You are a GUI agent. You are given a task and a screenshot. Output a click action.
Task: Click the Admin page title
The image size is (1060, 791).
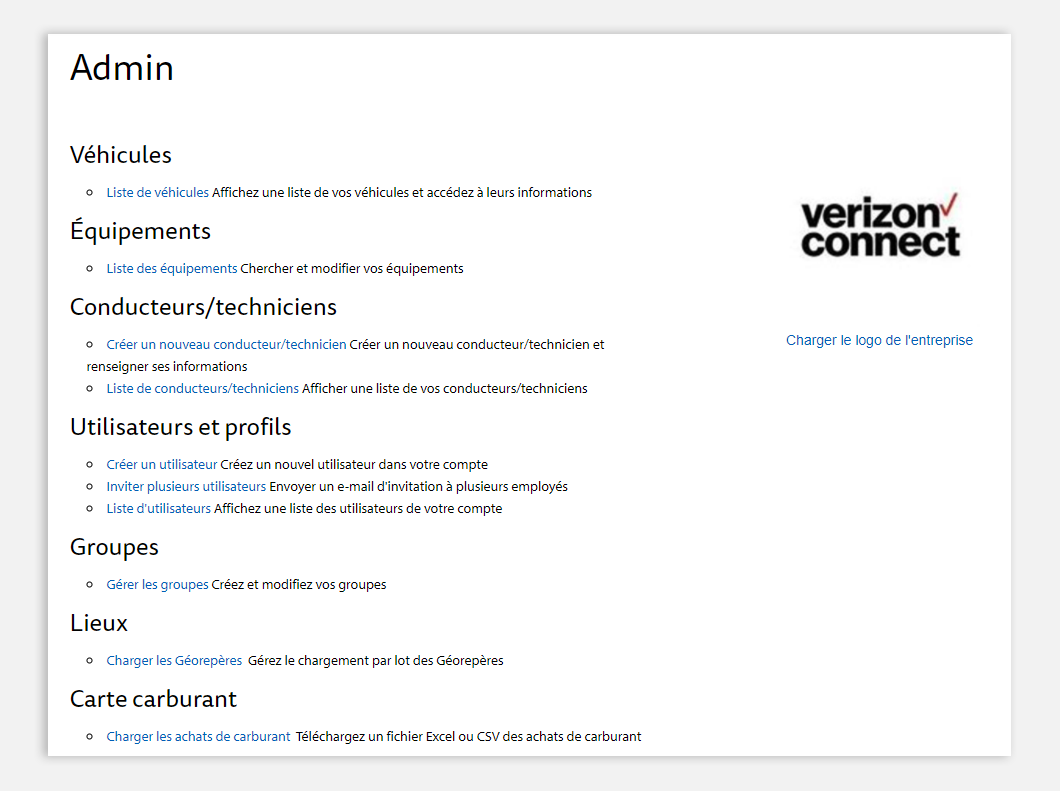point(122,68)
